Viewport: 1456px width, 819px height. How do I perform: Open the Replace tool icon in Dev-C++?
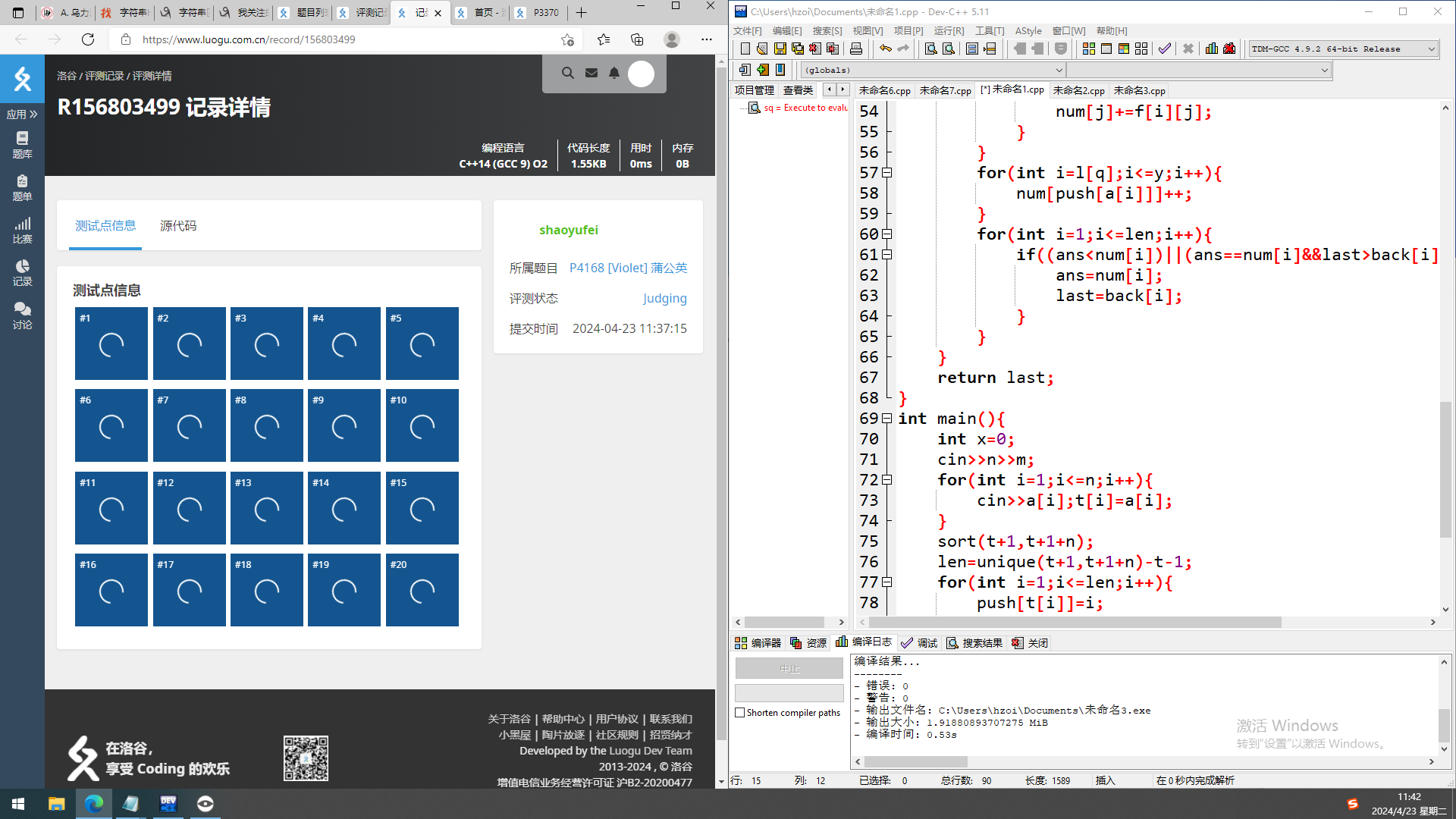pyautogui.click(x=949, y=49)
